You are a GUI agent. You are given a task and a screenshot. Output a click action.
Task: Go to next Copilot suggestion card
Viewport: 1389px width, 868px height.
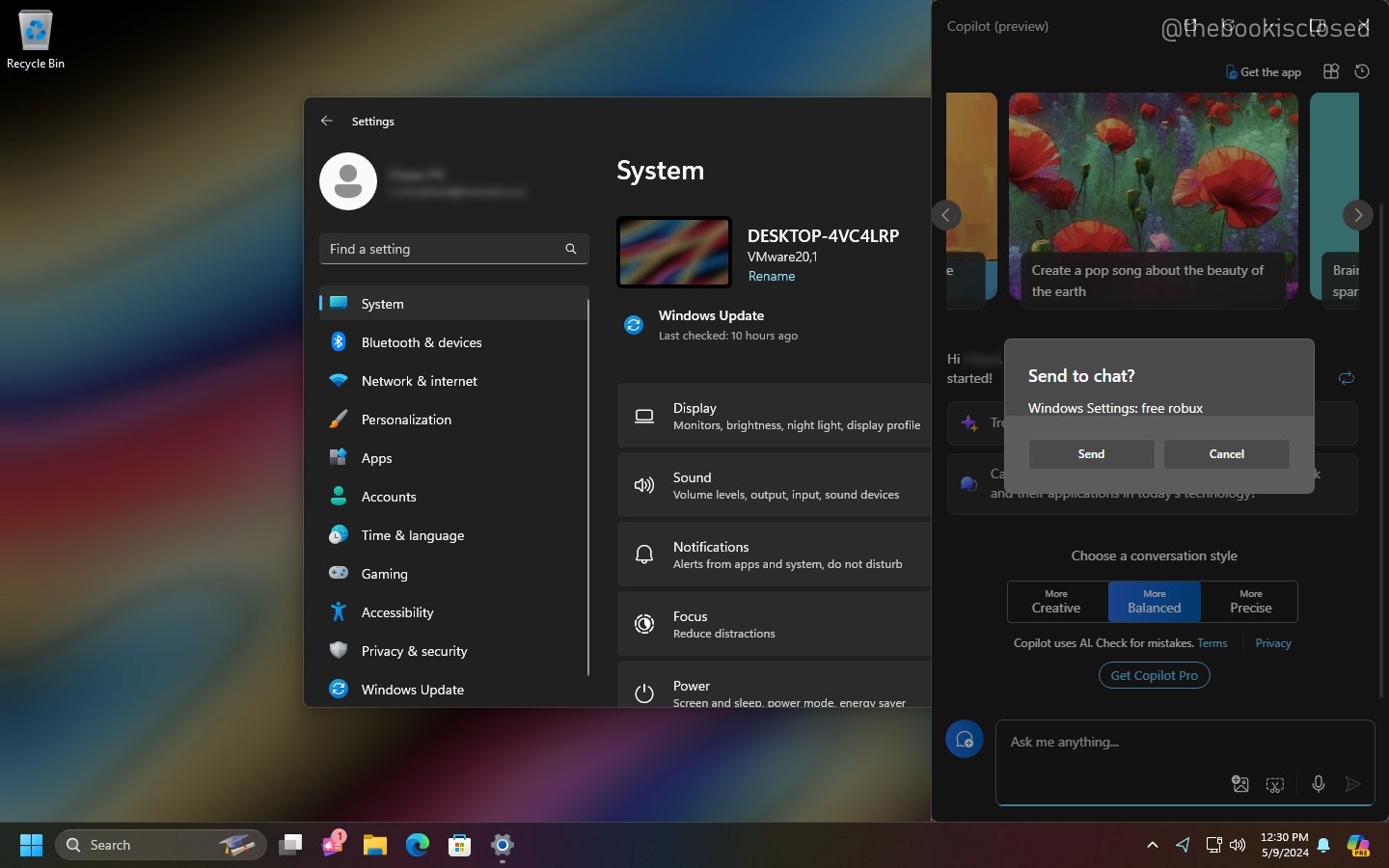point(1357,215)
